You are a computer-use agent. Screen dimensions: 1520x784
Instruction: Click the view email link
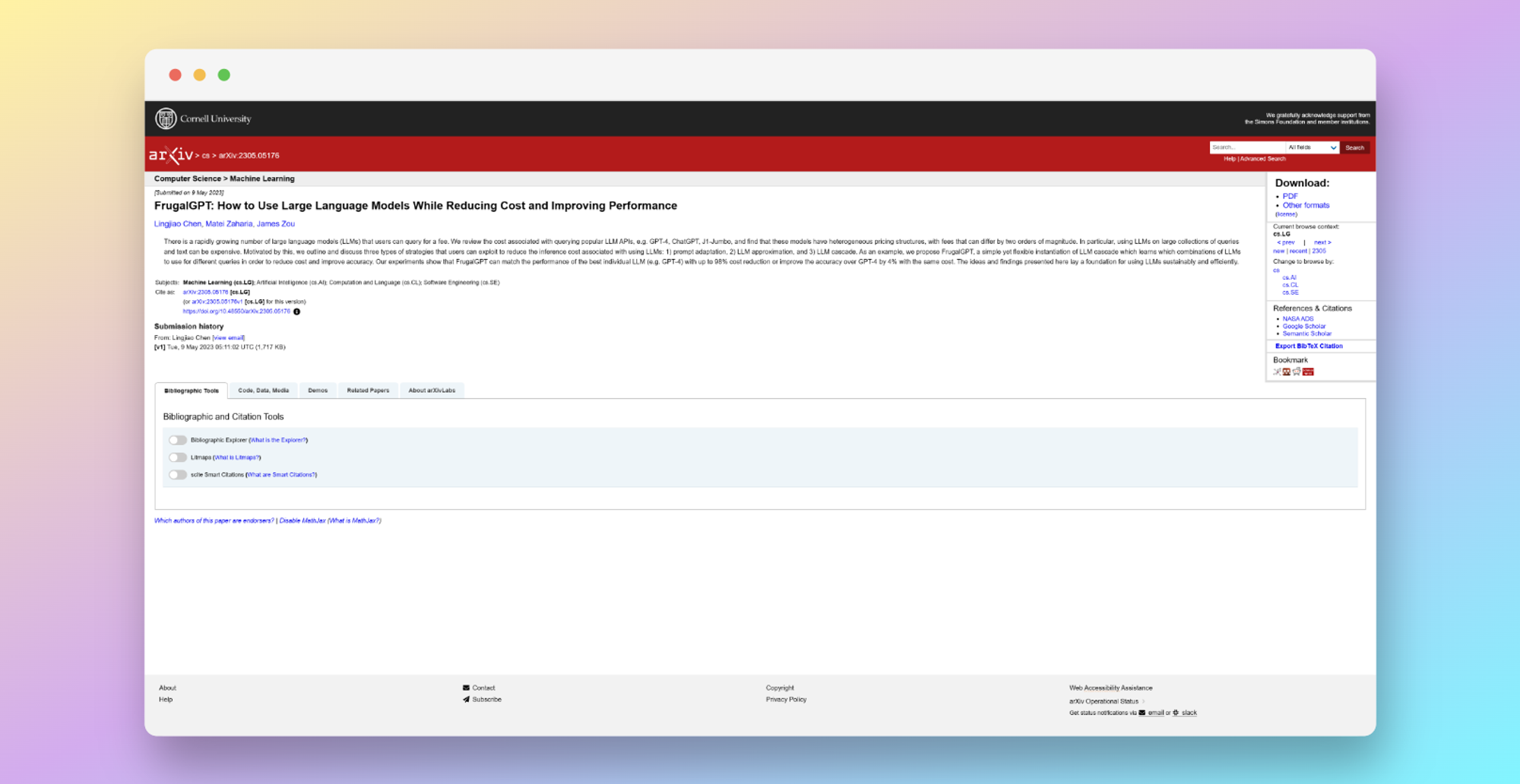(229, 338)
